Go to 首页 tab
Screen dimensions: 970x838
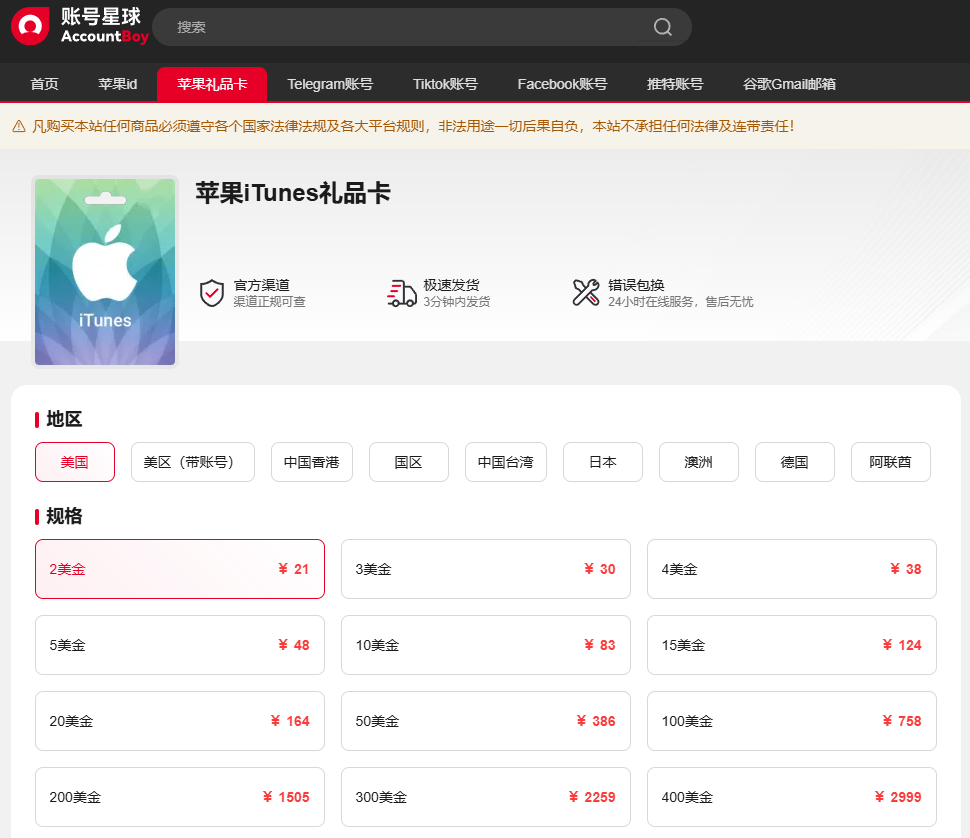tap(45, 84)
